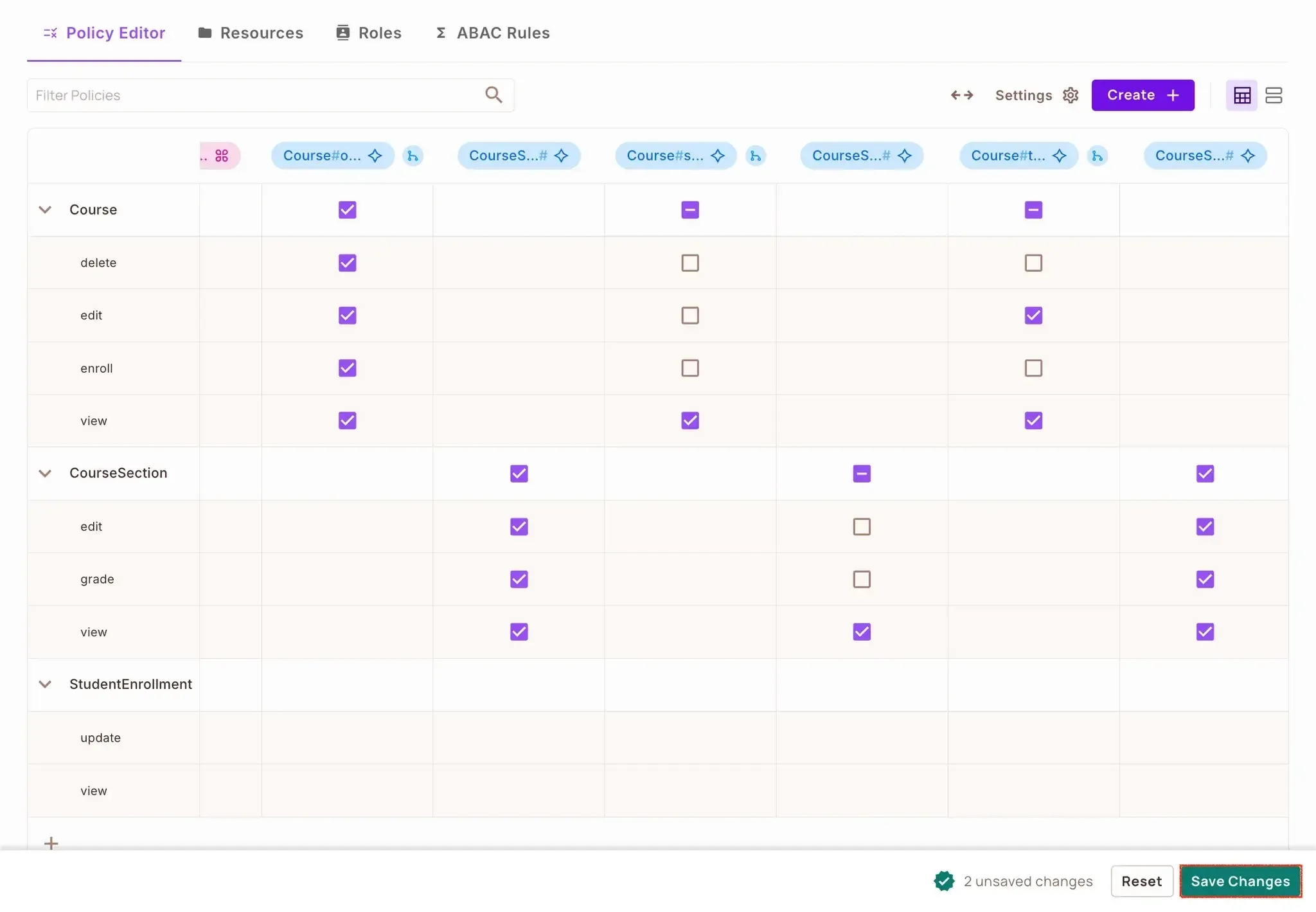Collapse the Course resource row
The image size is (1316, 912).
pos(45,210)
